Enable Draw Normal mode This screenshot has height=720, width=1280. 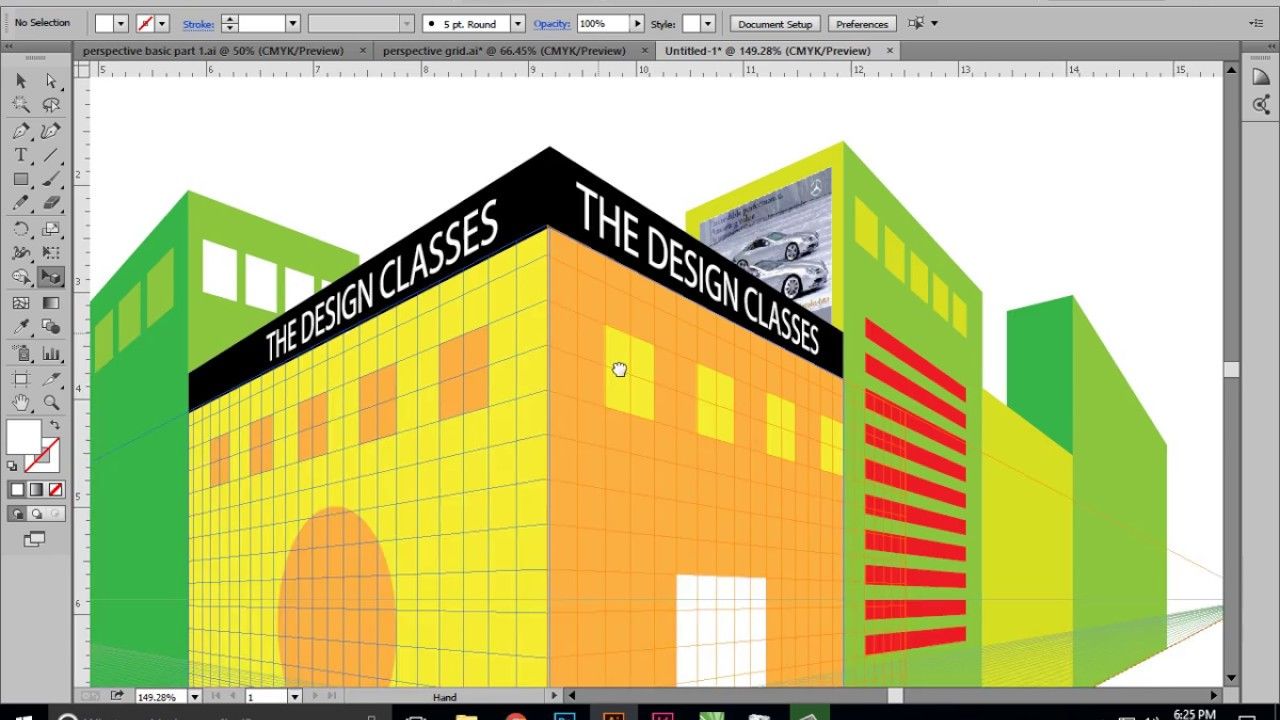[17, 514]
